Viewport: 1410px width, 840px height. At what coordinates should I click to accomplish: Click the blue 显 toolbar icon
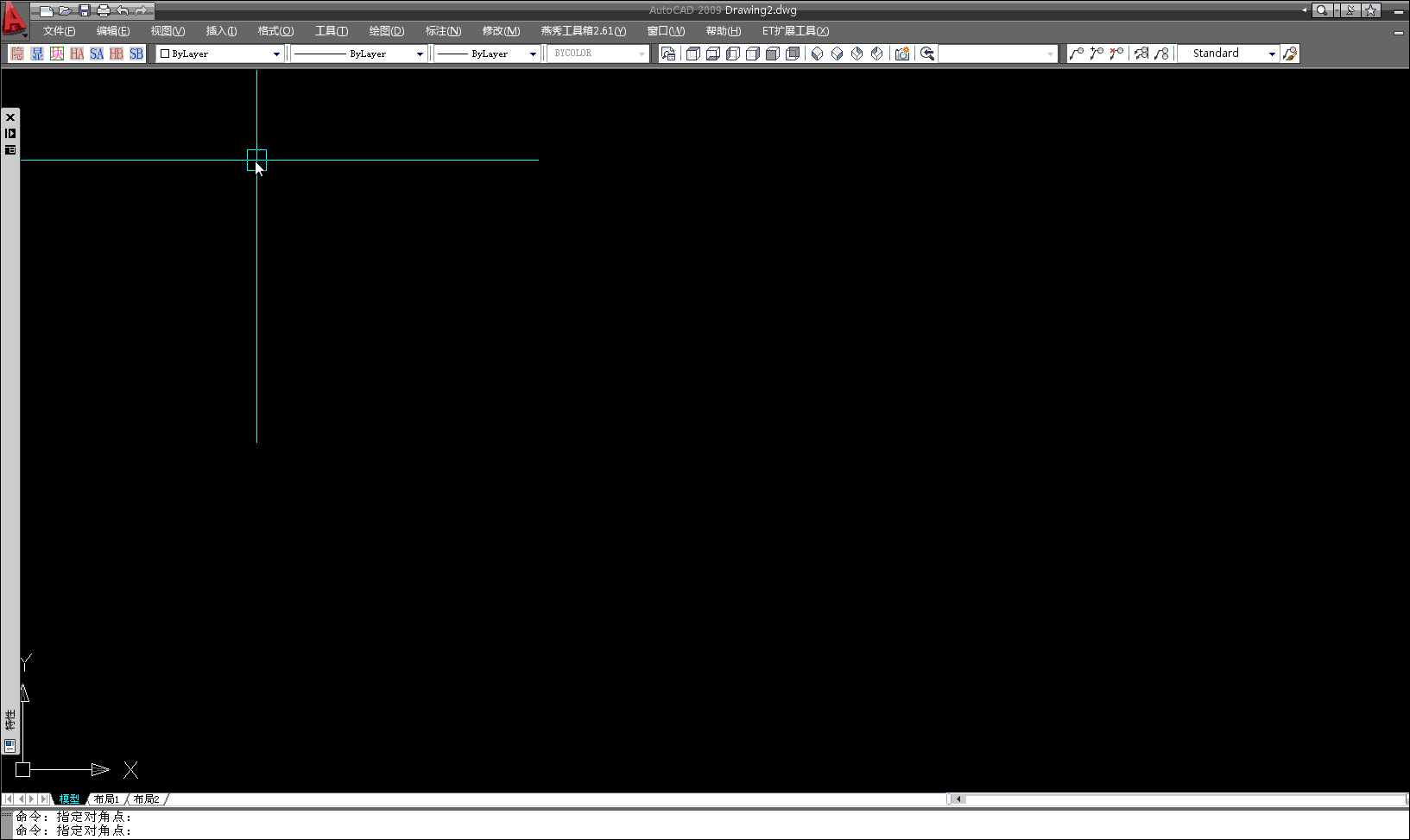pos(37,54)
